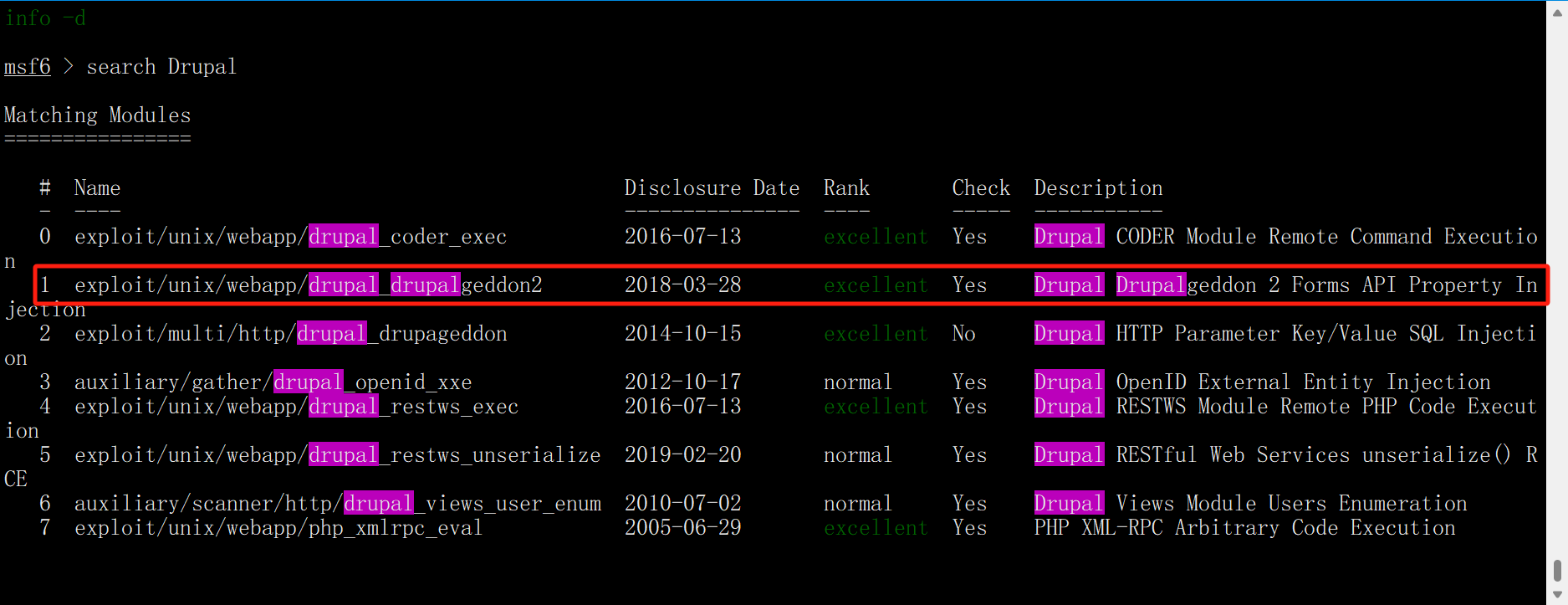Click the 'info -d' text at top
This screenshot has height=605, width=1568.
45,18
